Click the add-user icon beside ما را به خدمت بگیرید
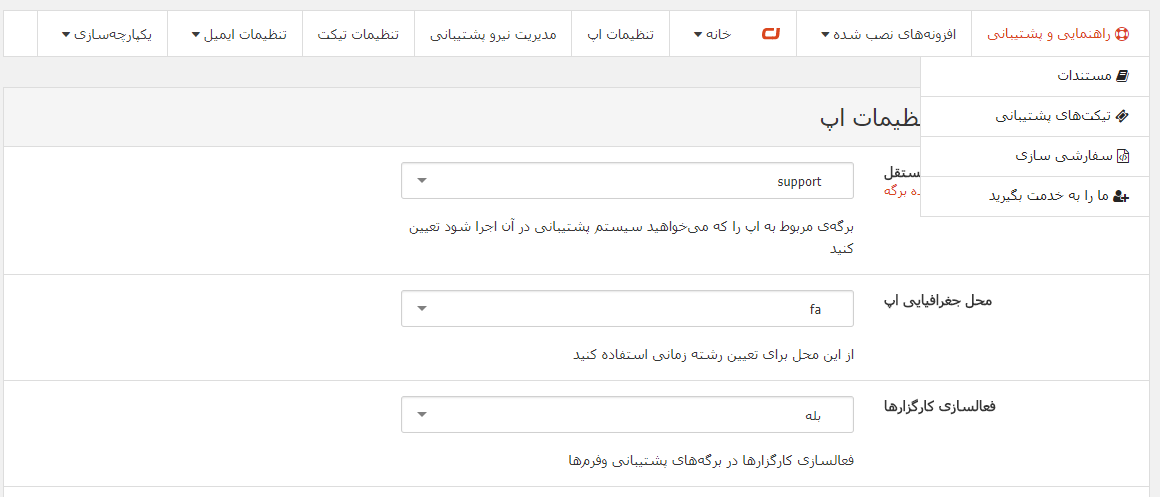 point(1121,196)
